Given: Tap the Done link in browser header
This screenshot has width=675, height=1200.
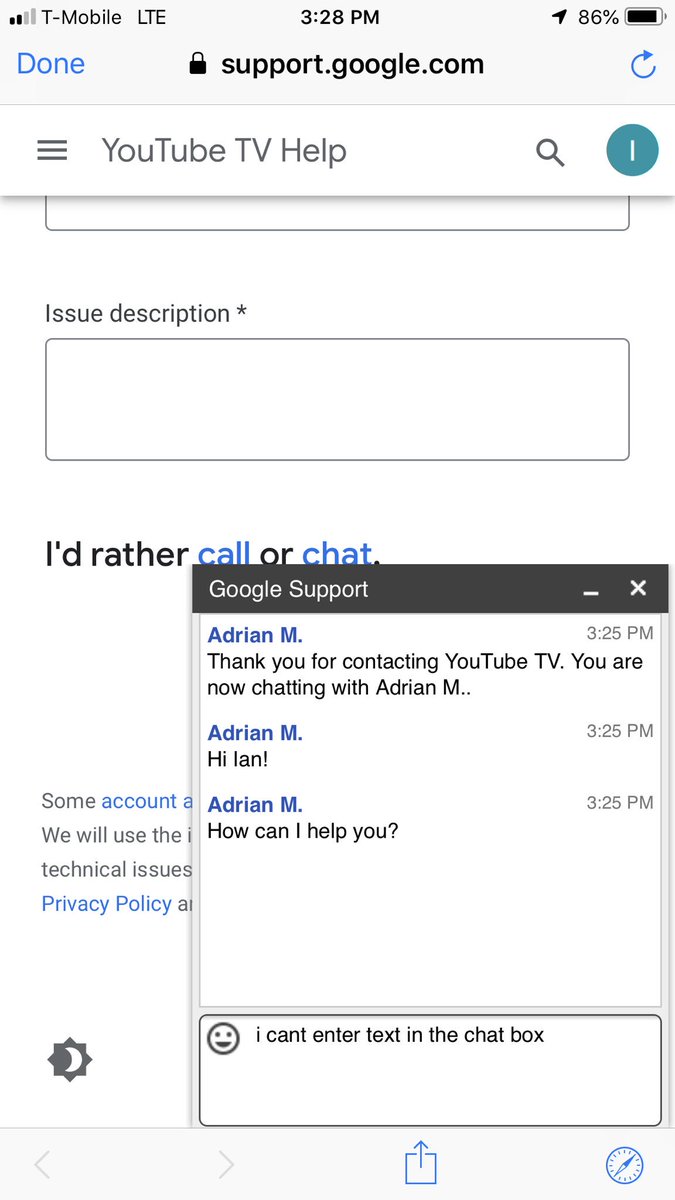Looking at the screenshot, I should pyautogui.click(x=51, y=64).
